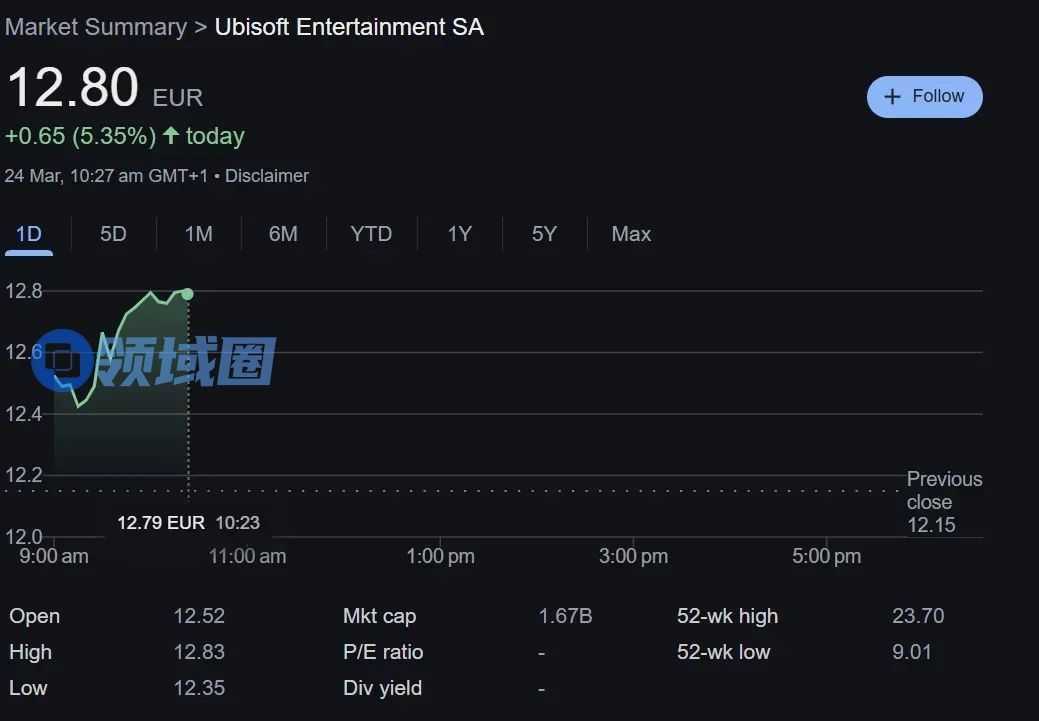Click the green up arrow beside today

point(171,135)
